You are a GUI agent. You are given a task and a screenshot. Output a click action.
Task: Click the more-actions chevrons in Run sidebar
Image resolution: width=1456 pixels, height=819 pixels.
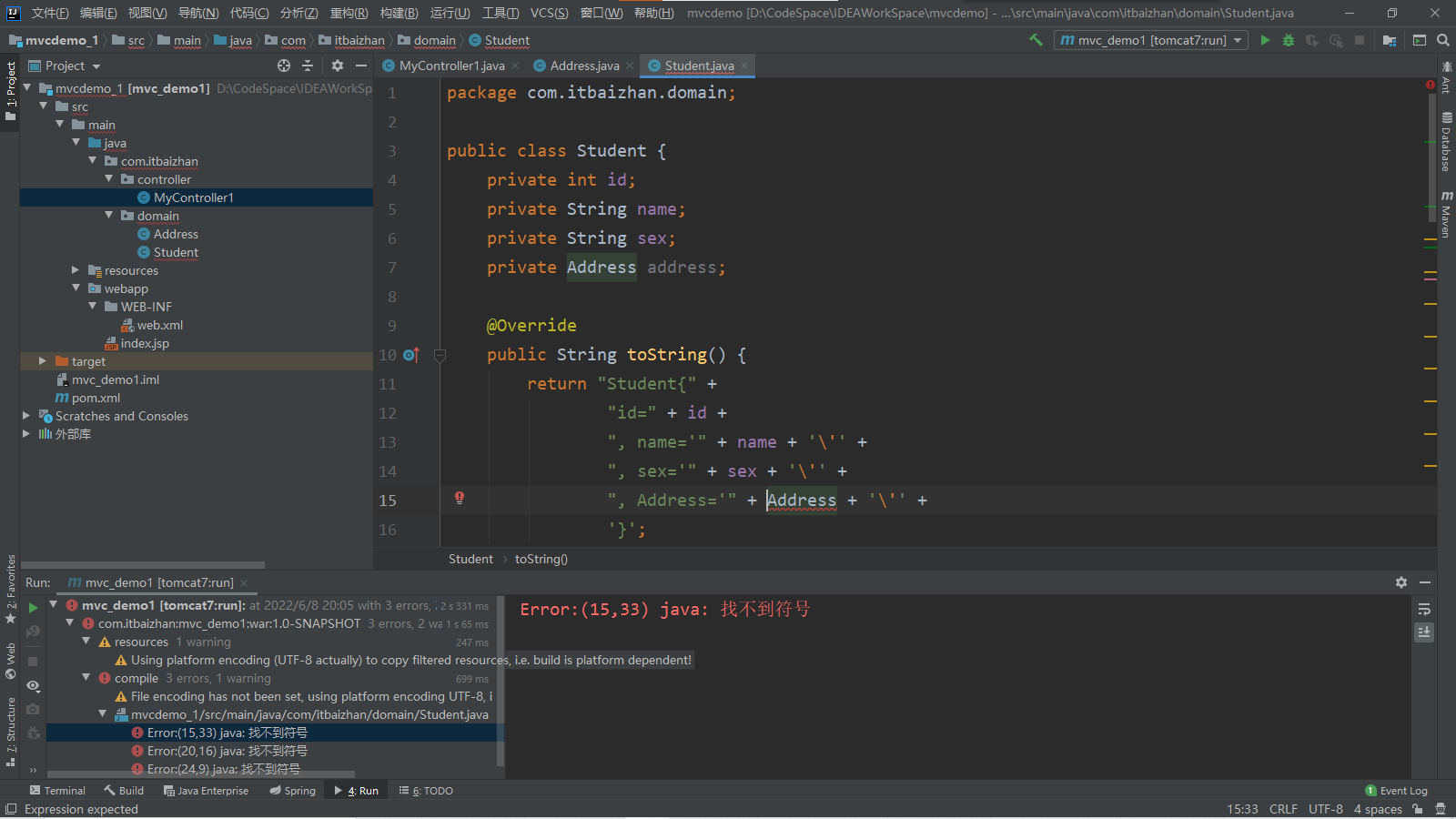point(33,770)
